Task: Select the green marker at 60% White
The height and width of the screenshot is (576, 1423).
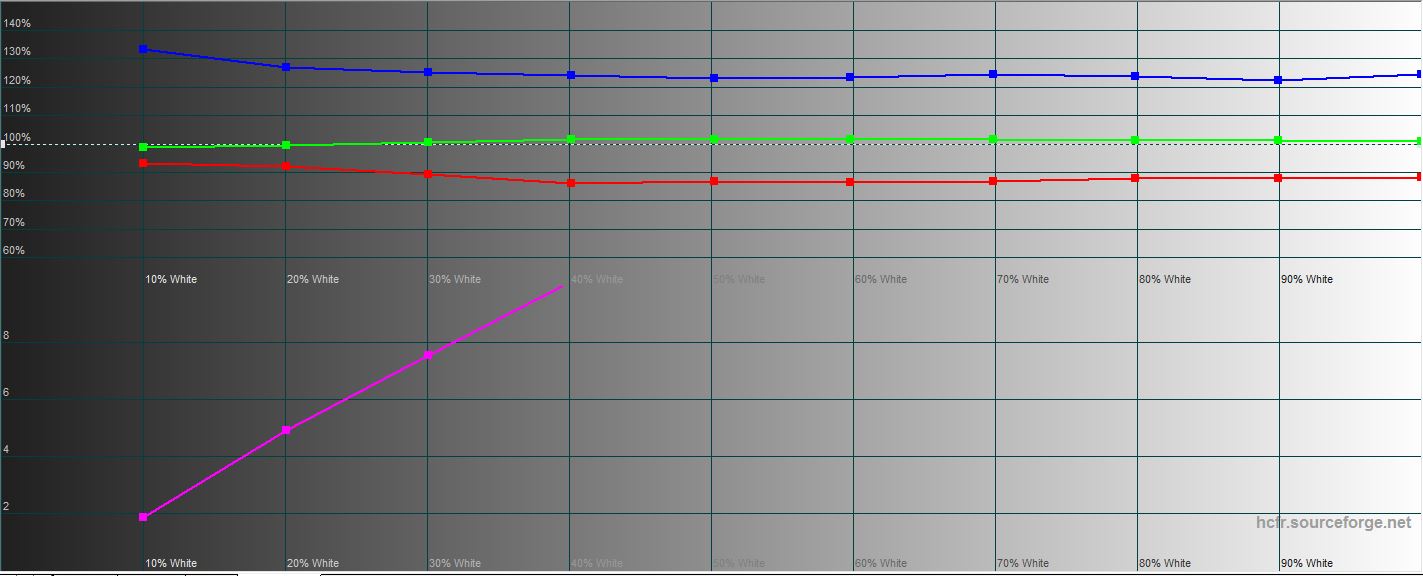Action: point(850,139)
